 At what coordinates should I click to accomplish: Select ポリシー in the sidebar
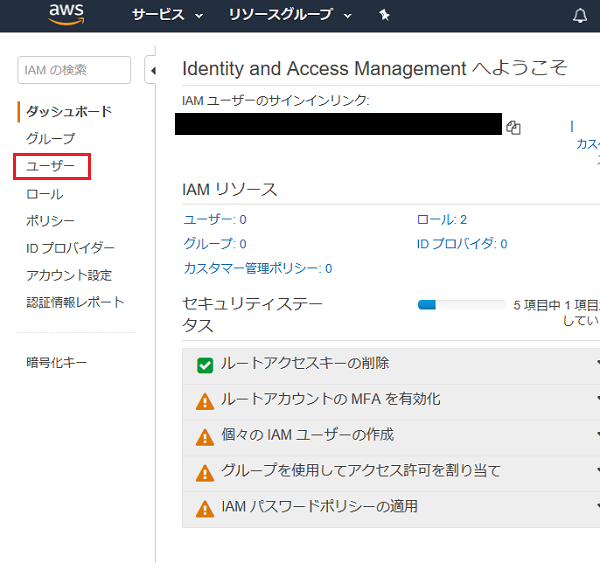(x=50, y=221)
